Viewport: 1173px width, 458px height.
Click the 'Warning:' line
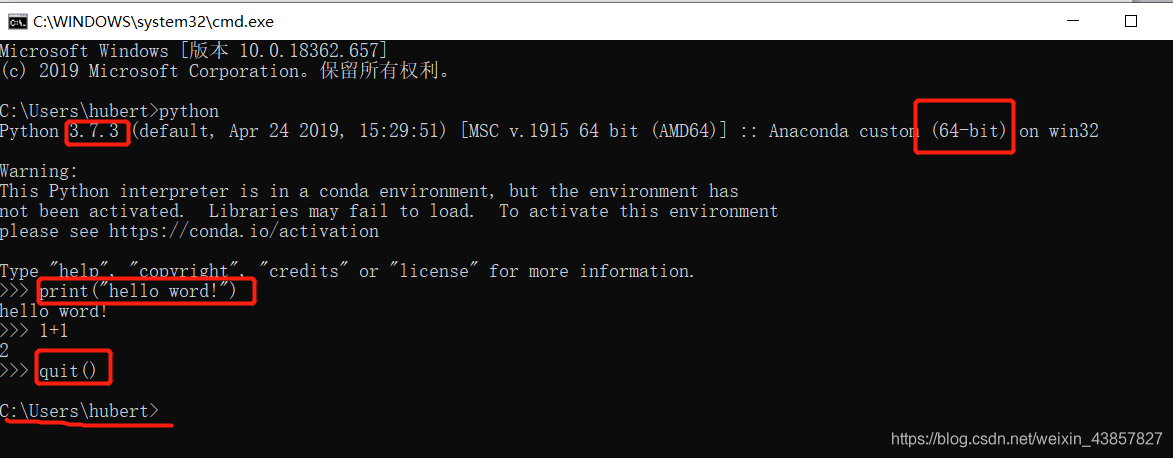point(39,171)
